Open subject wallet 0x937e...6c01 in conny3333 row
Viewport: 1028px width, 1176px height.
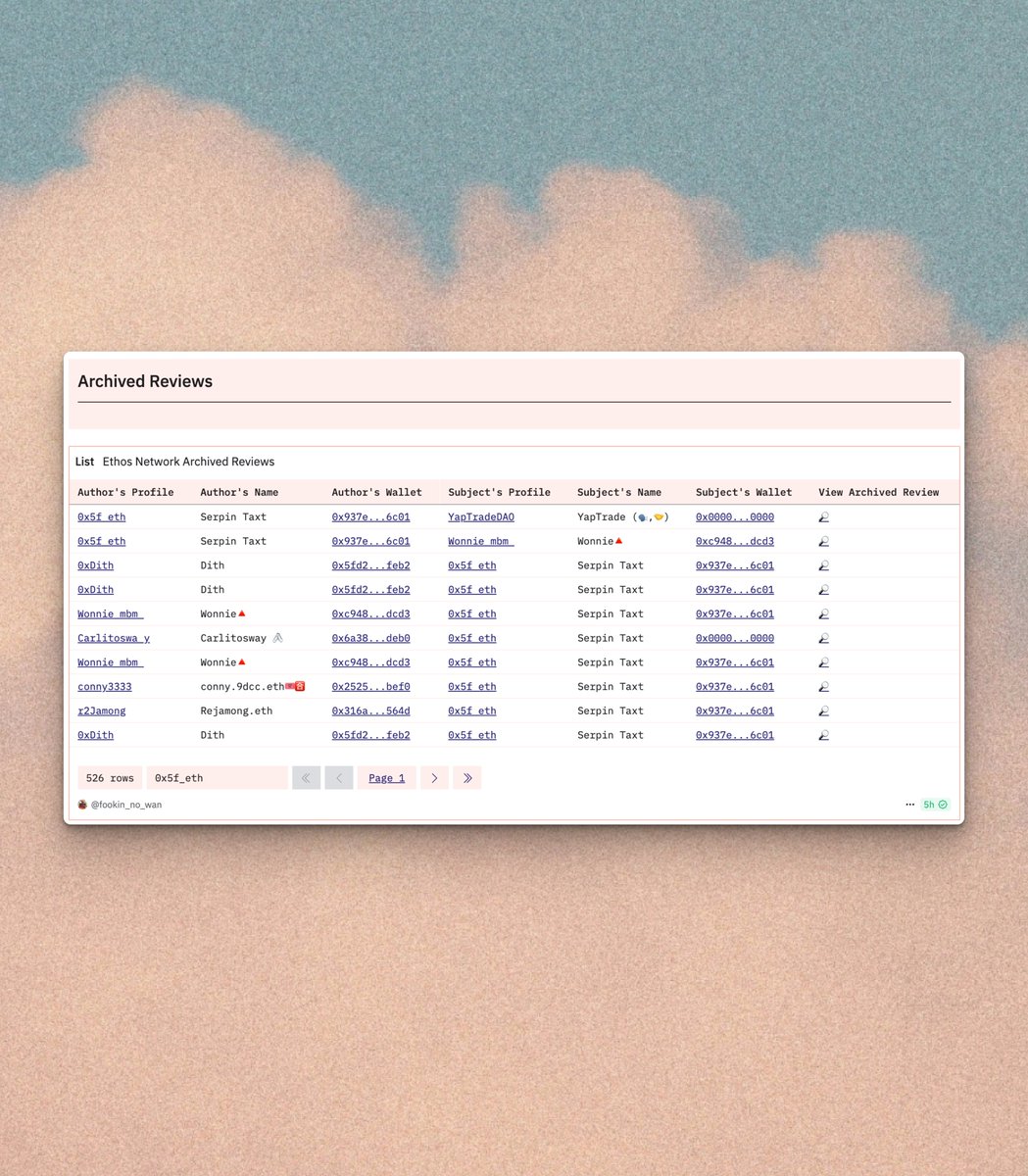[735, 687]
